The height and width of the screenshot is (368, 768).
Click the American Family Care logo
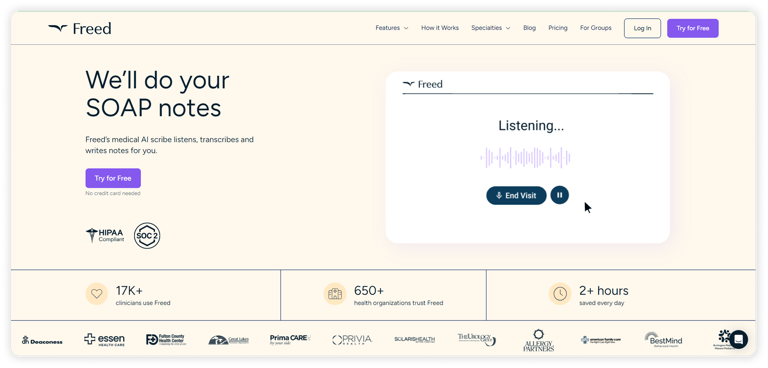point(600,340)
